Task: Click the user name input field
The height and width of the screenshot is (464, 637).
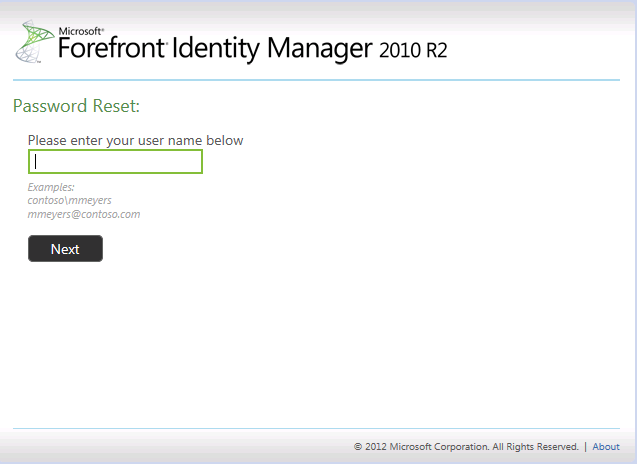Action: pyautogui.click(x=115, y=162)
